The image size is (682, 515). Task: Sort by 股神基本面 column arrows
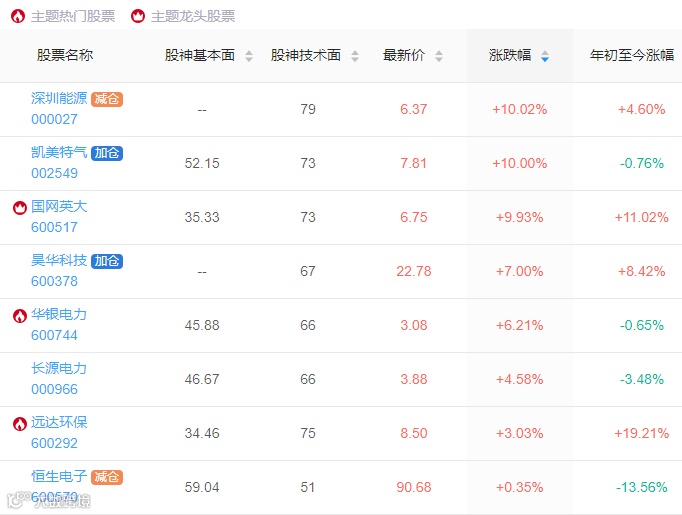tap(249, 56)
